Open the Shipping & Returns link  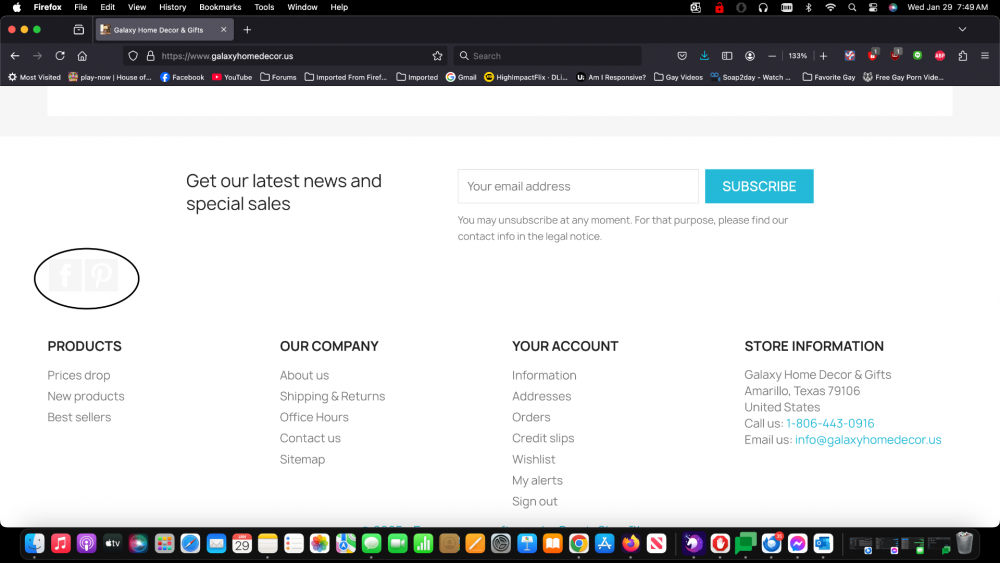coord(332,396)
